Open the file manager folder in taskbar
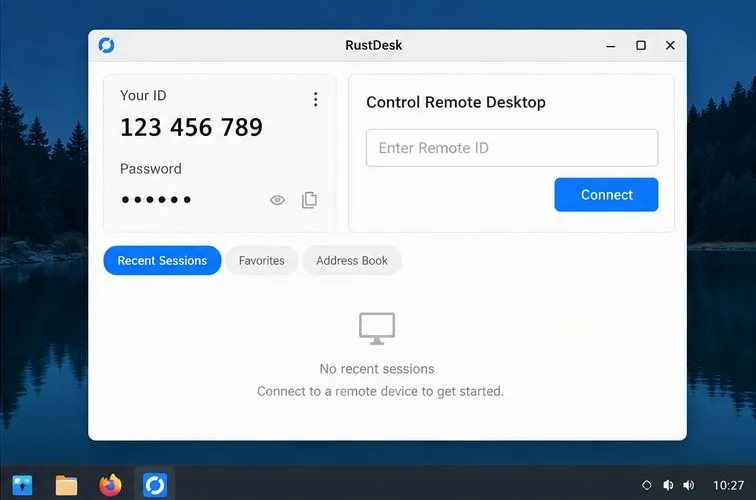The height and width of the screenshot is (500, 756). tap(66, 485)
